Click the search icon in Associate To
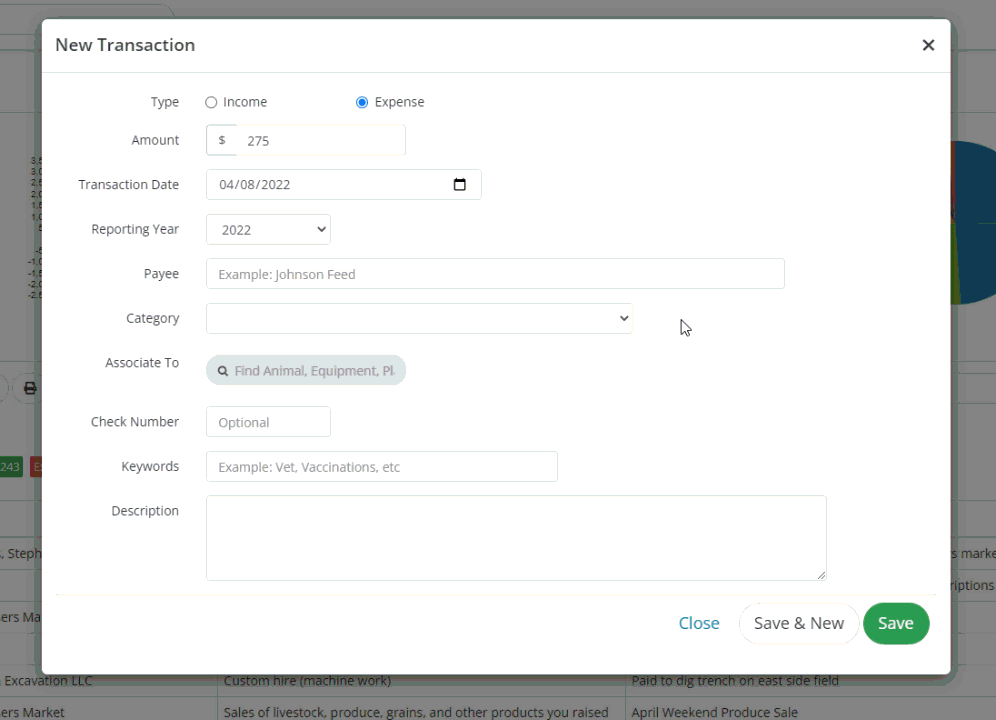The height and width of the screenshot is (720, 996). click(223, 371)
